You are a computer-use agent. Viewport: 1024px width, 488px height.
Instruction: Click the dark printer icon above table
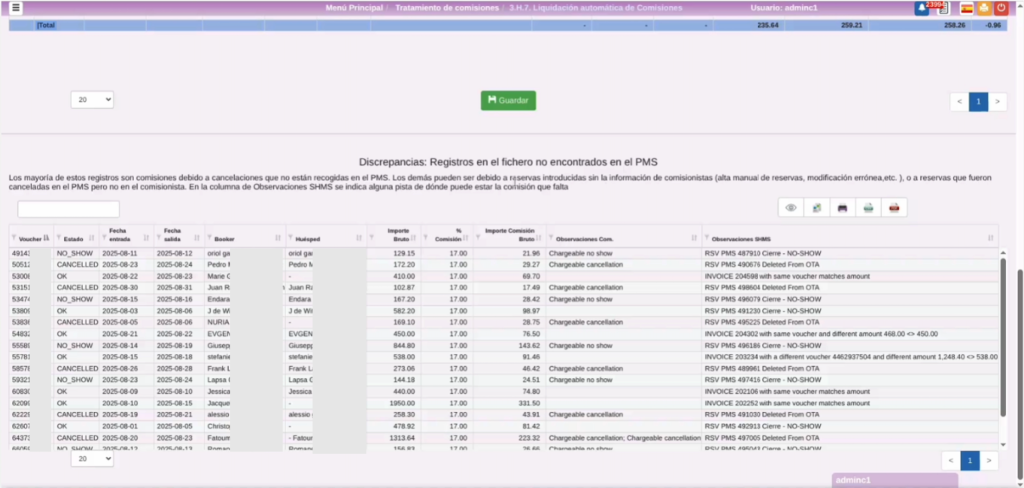coord(843,208)
